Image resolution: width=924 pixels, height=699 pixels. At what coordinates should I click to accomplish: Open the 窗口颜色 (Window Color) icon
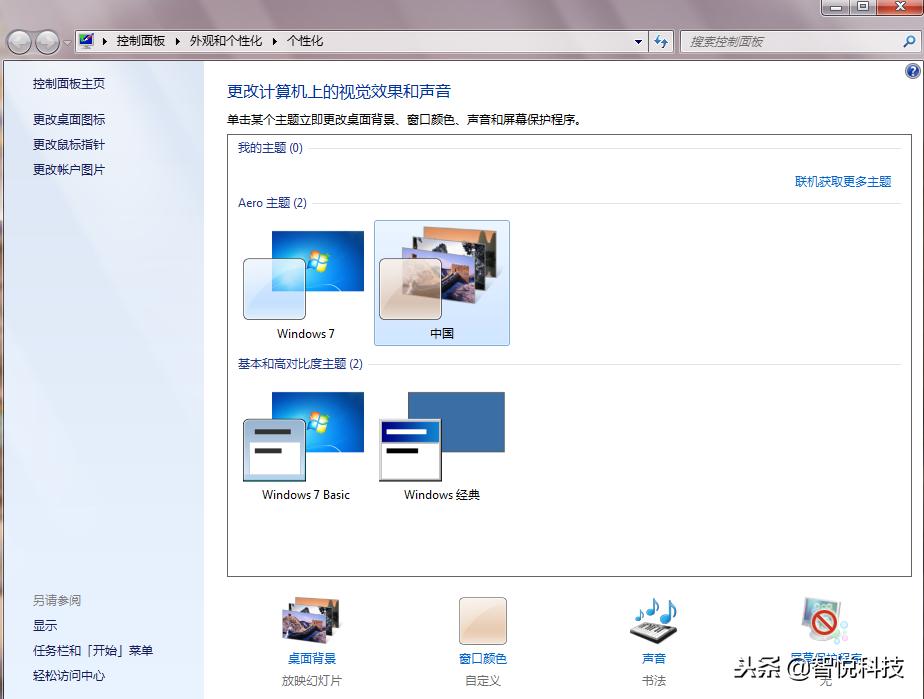(x=482, y=620)
